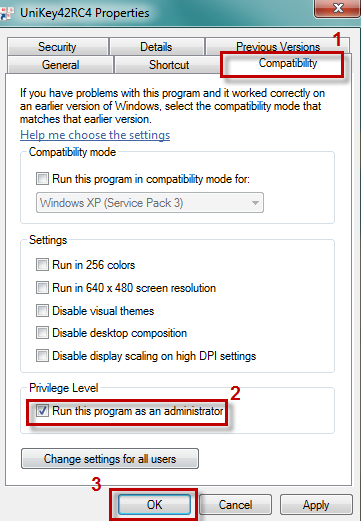Check Run in 256 colors
Screen dimensions: 361x521
click(x=42, y=265)
